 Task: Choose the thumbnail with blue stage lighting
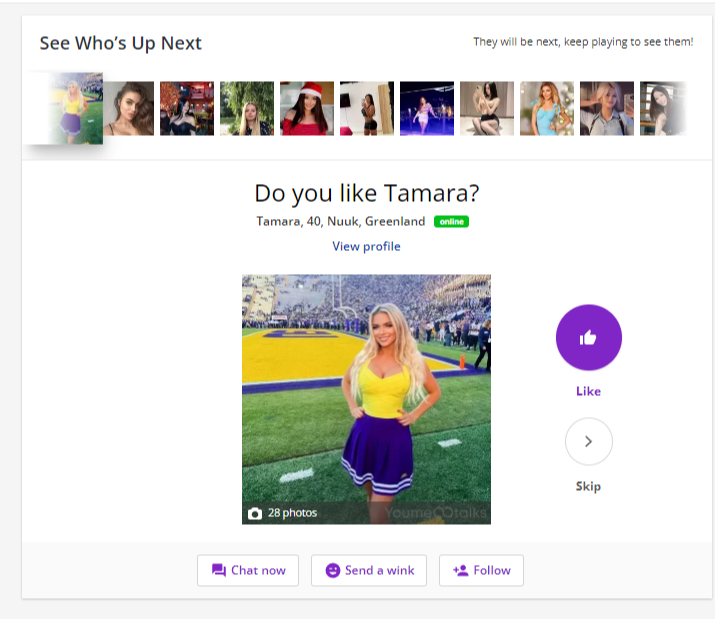pyautogui.click(x=427, y=108)
